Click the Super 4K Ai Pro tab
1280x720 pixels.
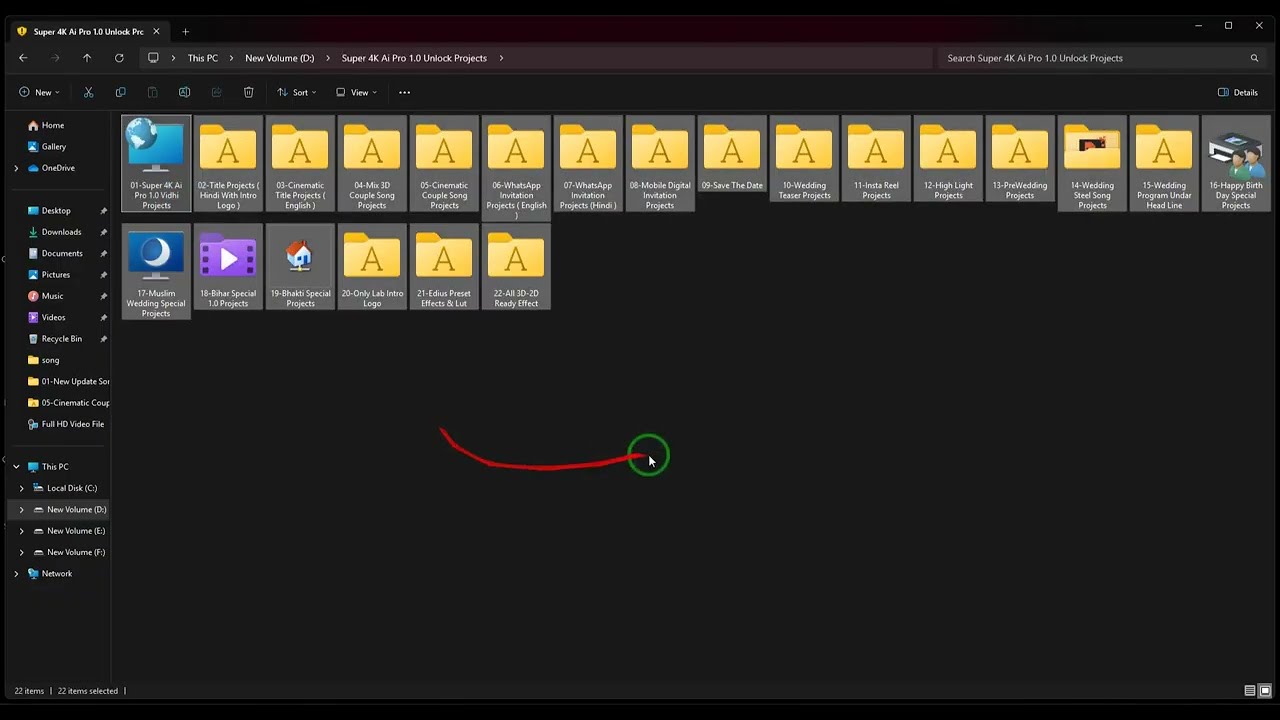[88, 31]
